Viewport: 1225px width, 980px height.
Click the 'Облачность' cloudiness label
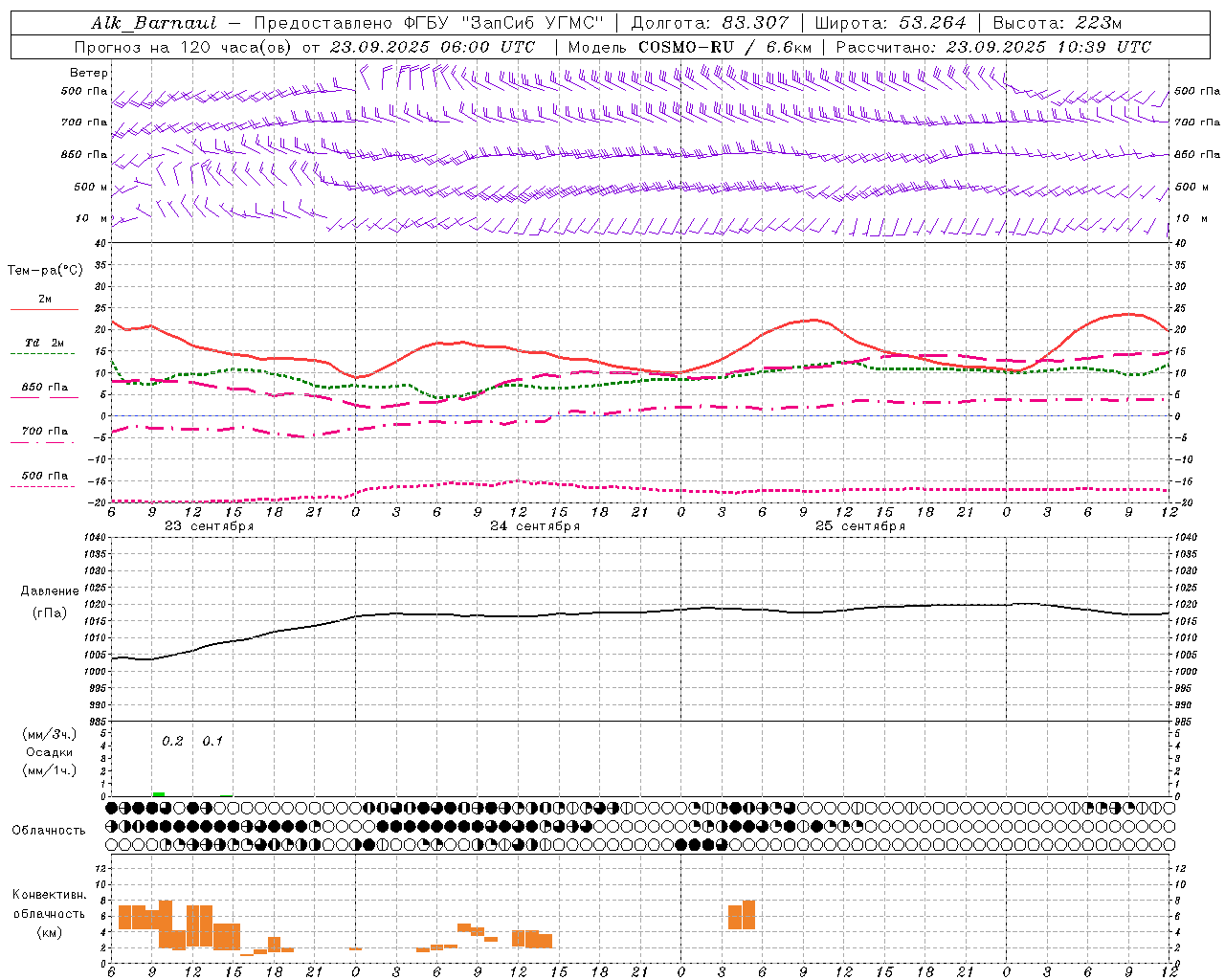(x=49, y=831)
